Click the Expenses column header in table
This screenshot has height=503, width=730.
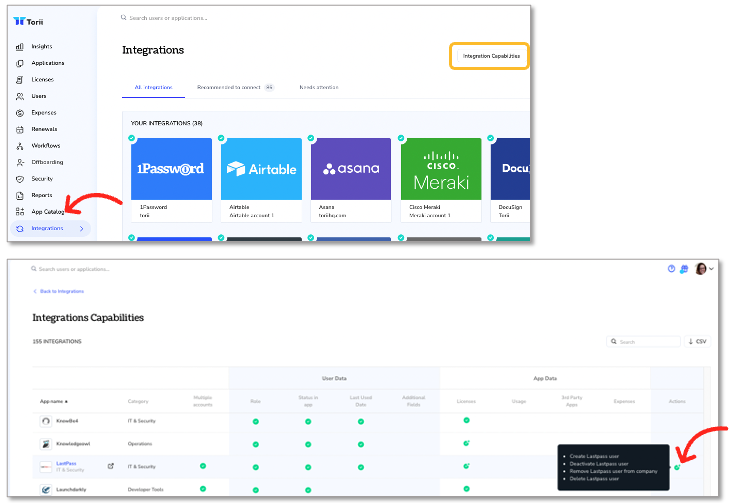click(624, 401)
